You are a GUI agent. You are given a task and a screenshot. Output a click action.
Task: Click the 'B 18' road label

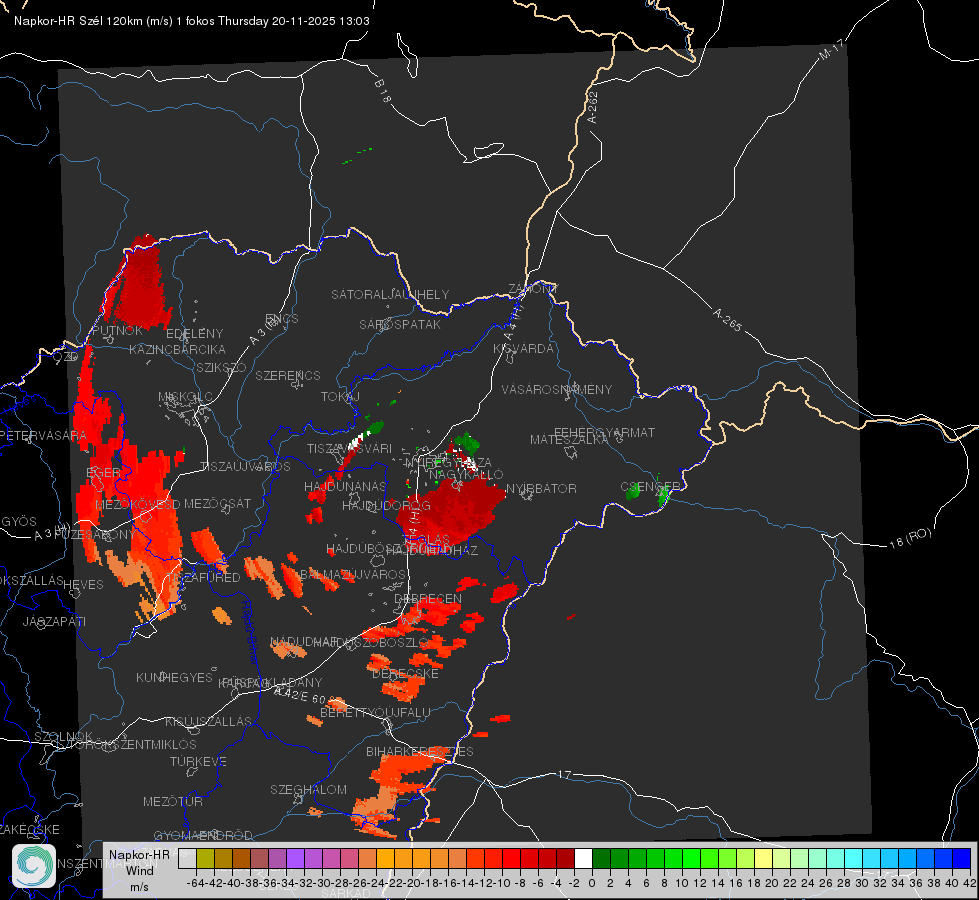[383, 91]
